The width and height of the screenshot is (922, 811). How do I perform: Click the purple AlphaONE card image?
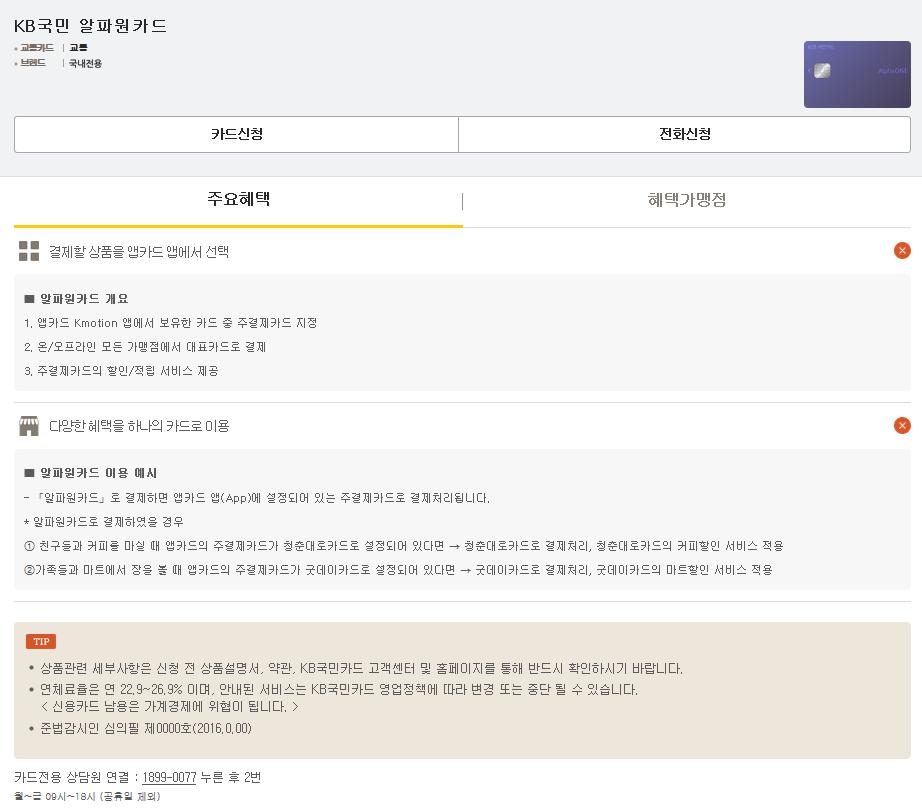(x=857, y=74)
